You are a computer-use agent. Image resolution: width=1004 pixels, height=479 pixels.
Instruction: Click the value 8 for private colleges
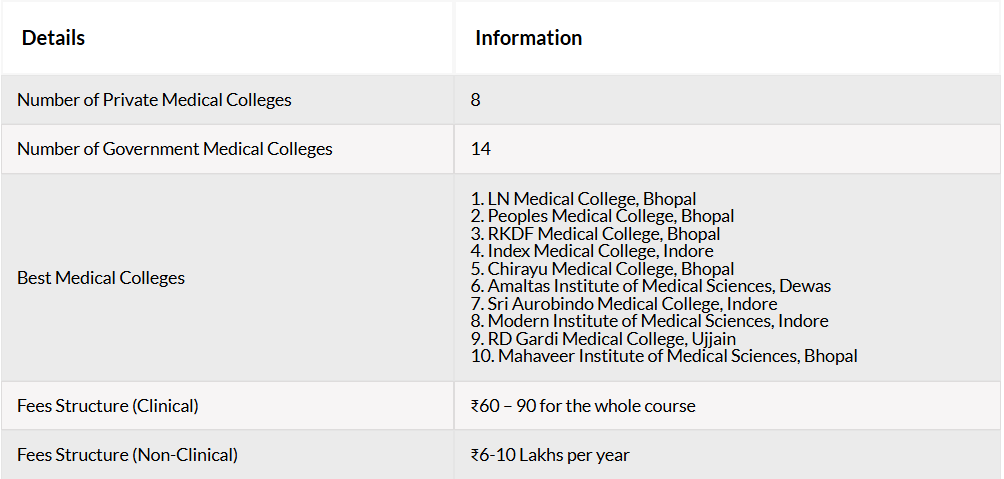pyautogui.click(x=475, y=100)
